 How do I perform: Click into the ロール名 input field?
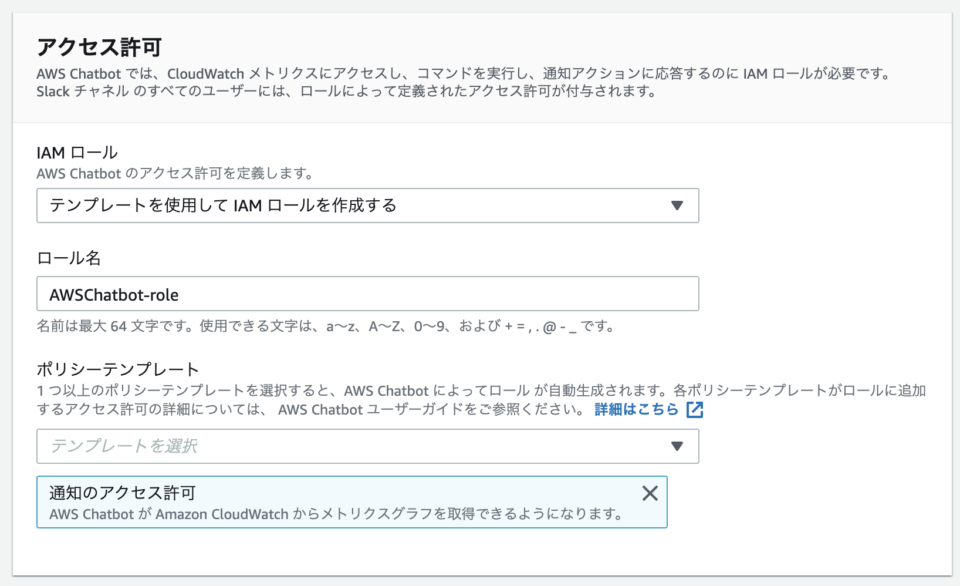pos(365,293)
